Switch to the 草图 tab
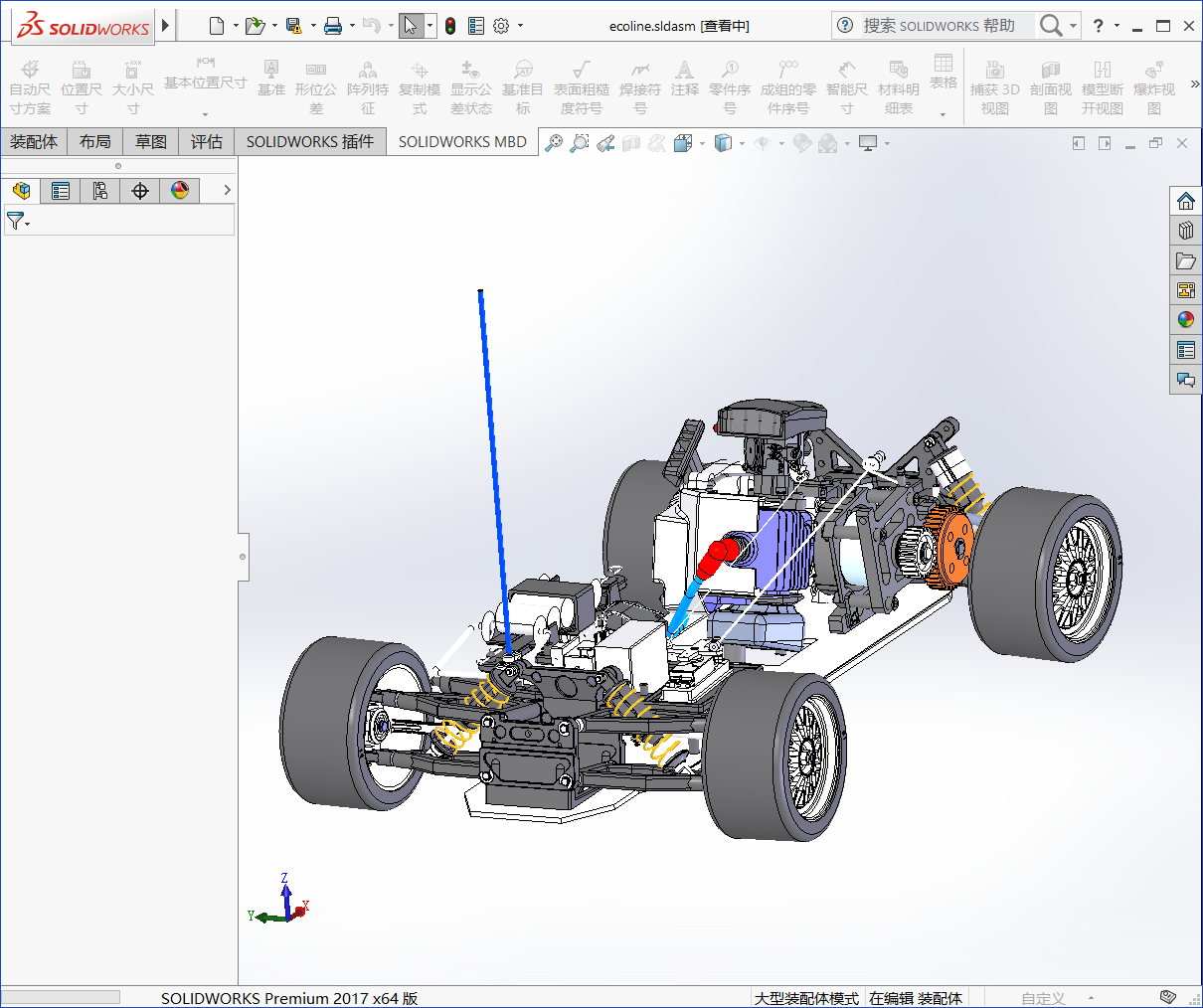This screenshot has width=1203, height=1008. pos(151,142)
